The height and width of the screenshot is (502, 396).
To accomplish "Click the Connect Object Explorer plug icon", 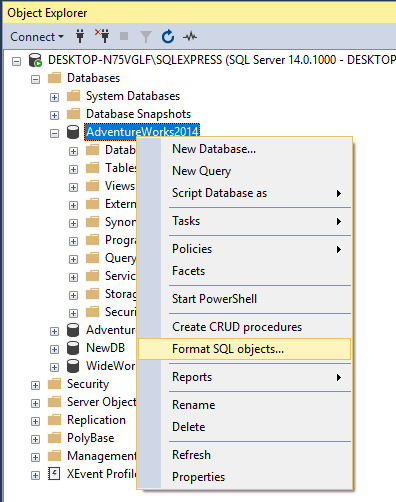I will click(80, 36).
